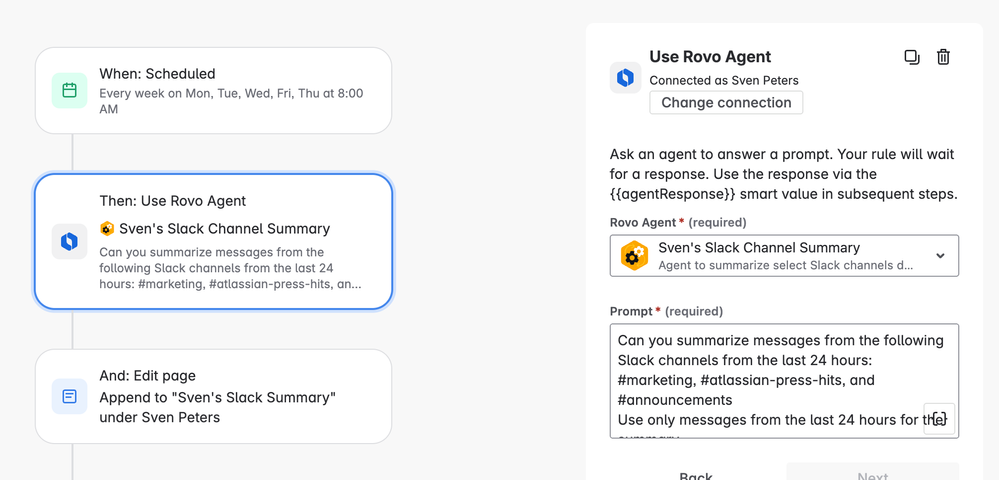
Task: Select the Then: Use Rovo Agent step
Action: (x=213, y=242)
